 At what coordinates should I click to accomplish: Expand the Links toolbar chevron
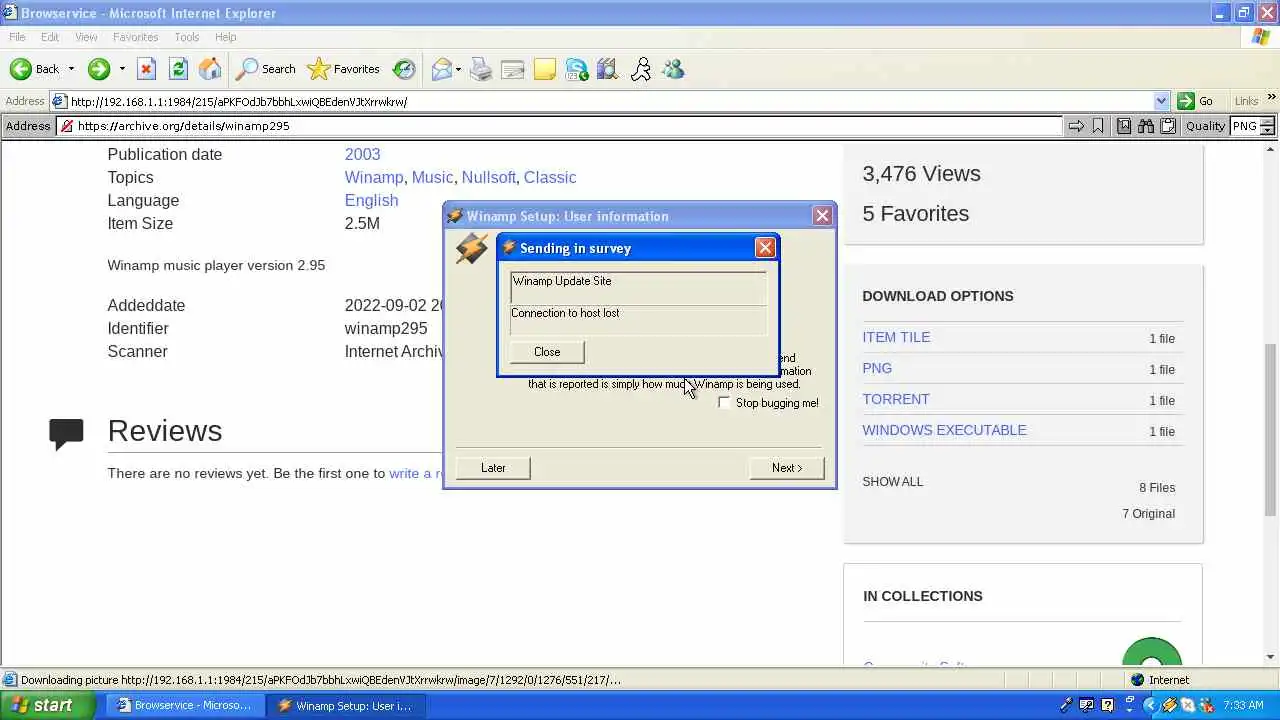1271,97
